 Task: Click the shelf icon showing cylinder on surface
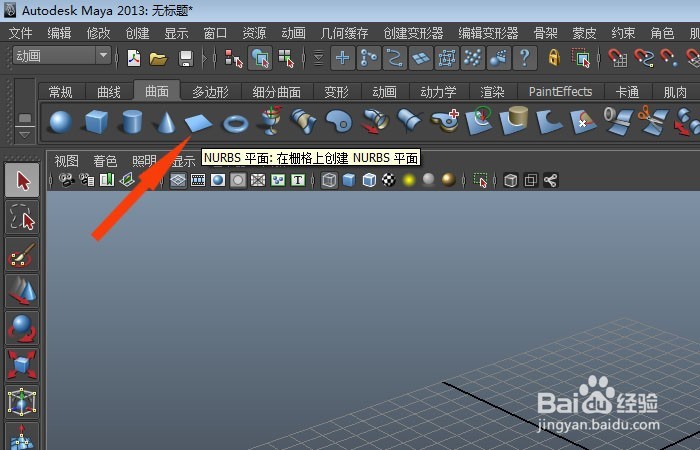coord(514,121)
